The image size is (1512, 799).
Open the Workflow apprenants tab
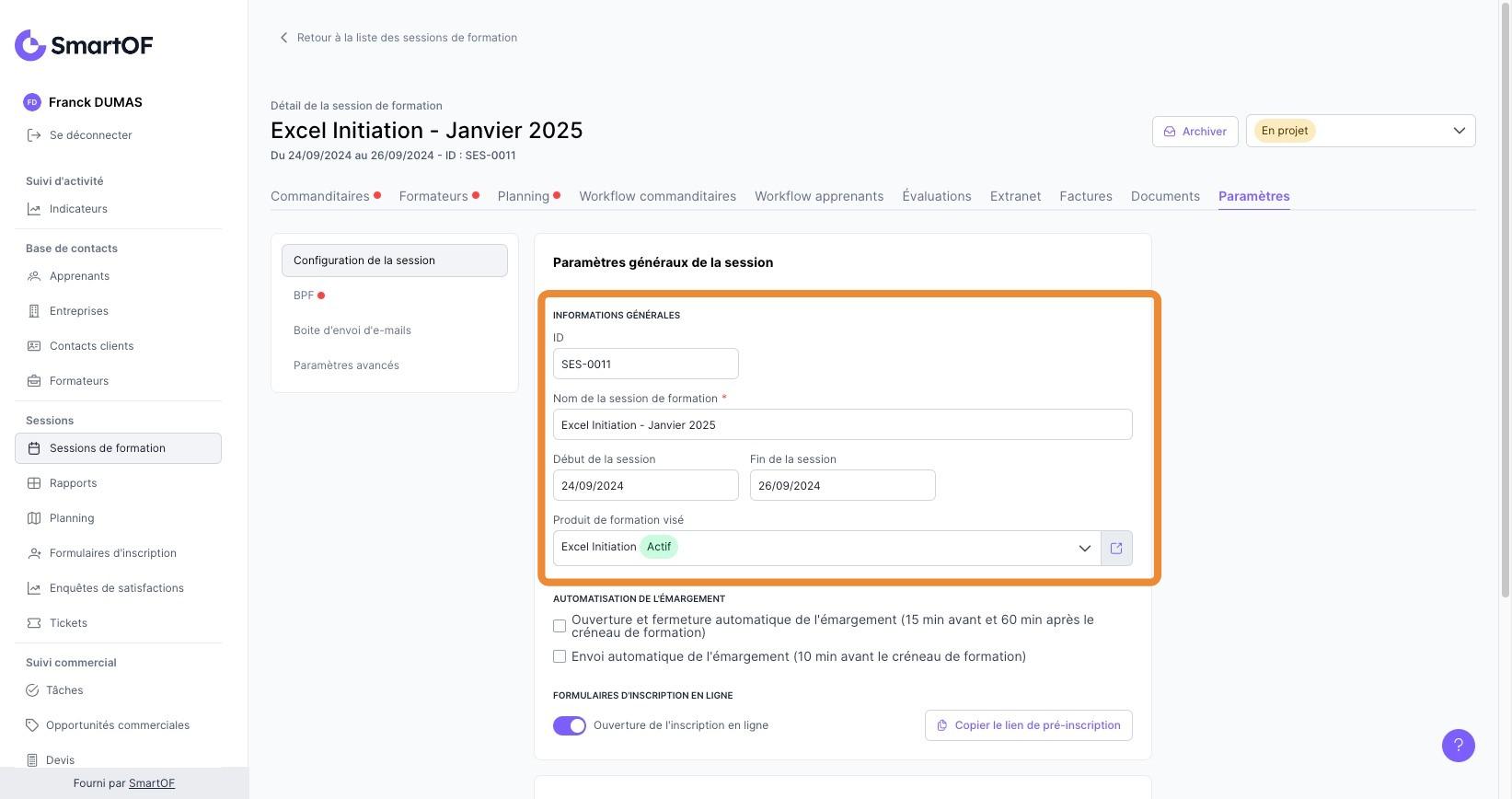(x=819, y=196)
